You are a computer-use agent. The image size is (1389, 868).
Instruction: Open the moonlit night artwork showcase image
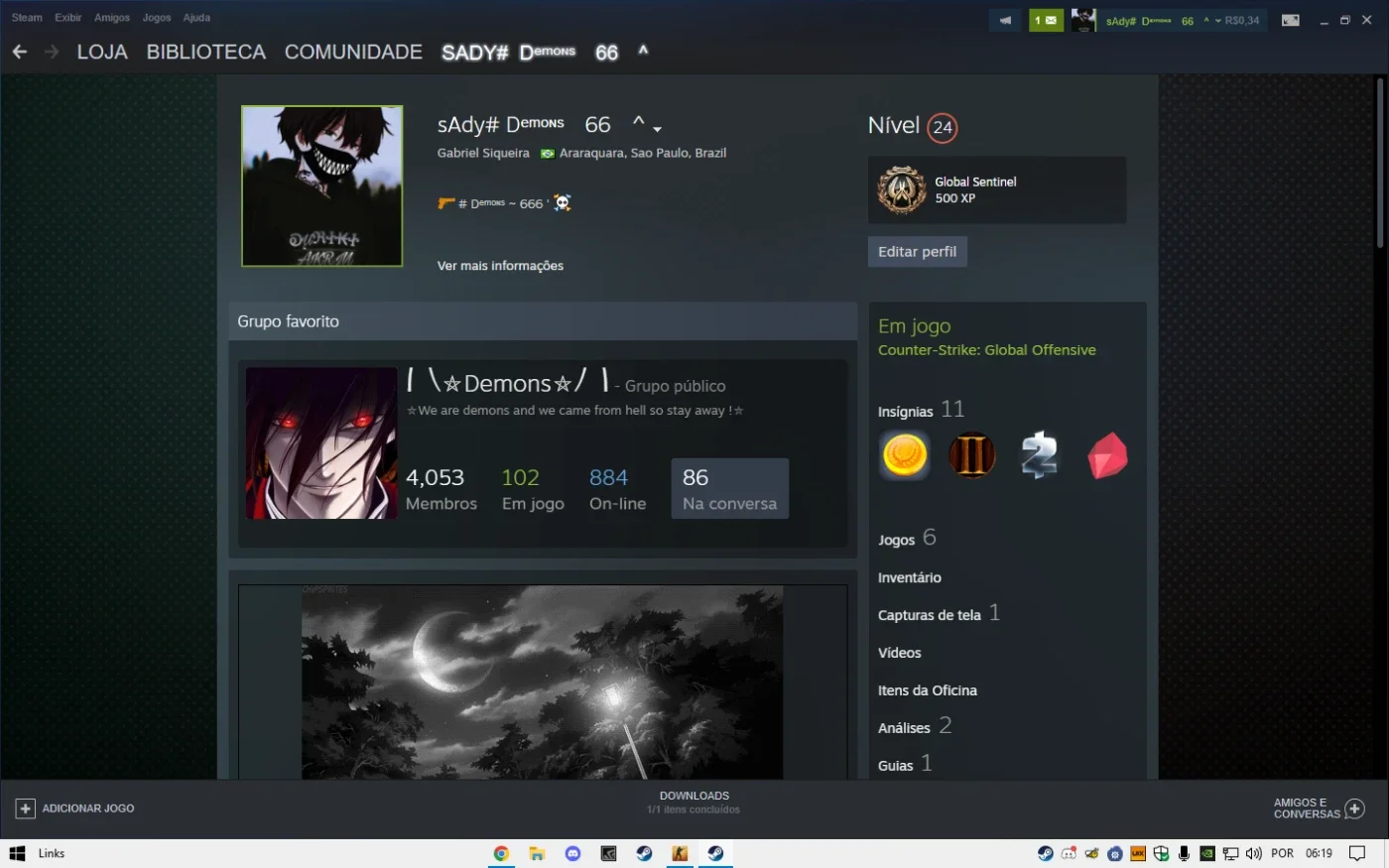pos(542,682)
